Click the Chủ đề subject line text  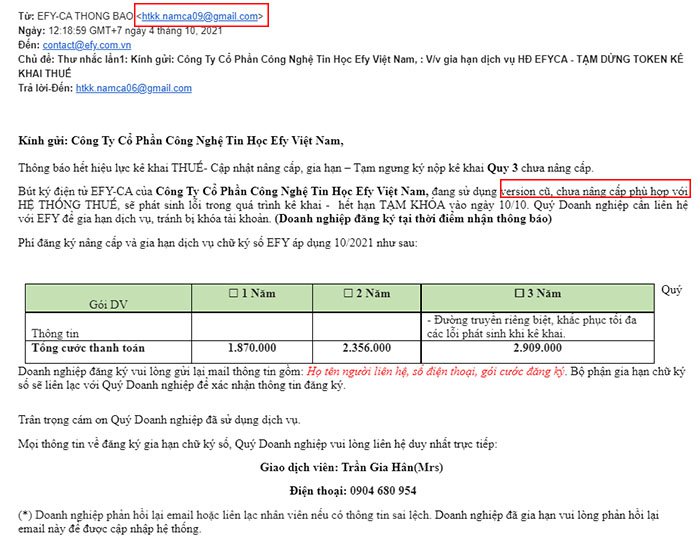[x=350, y=66]
